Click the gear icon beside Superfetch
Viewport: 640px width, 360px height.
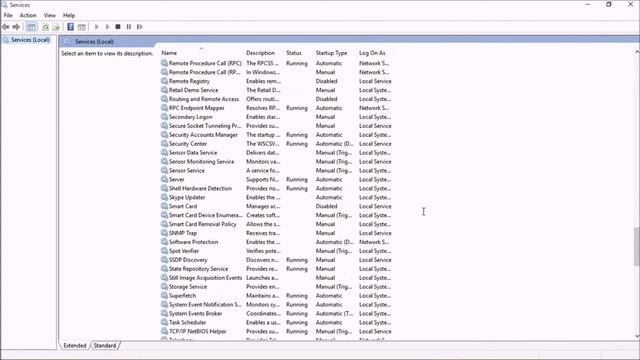[x=164, y=296]
